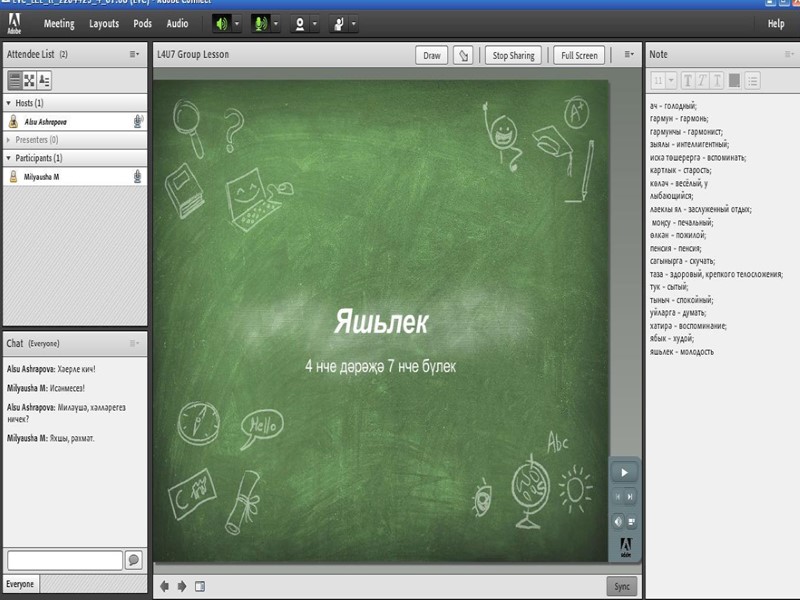Toggle the webcam icon
800x600 pixels.
tap(300, 23)
